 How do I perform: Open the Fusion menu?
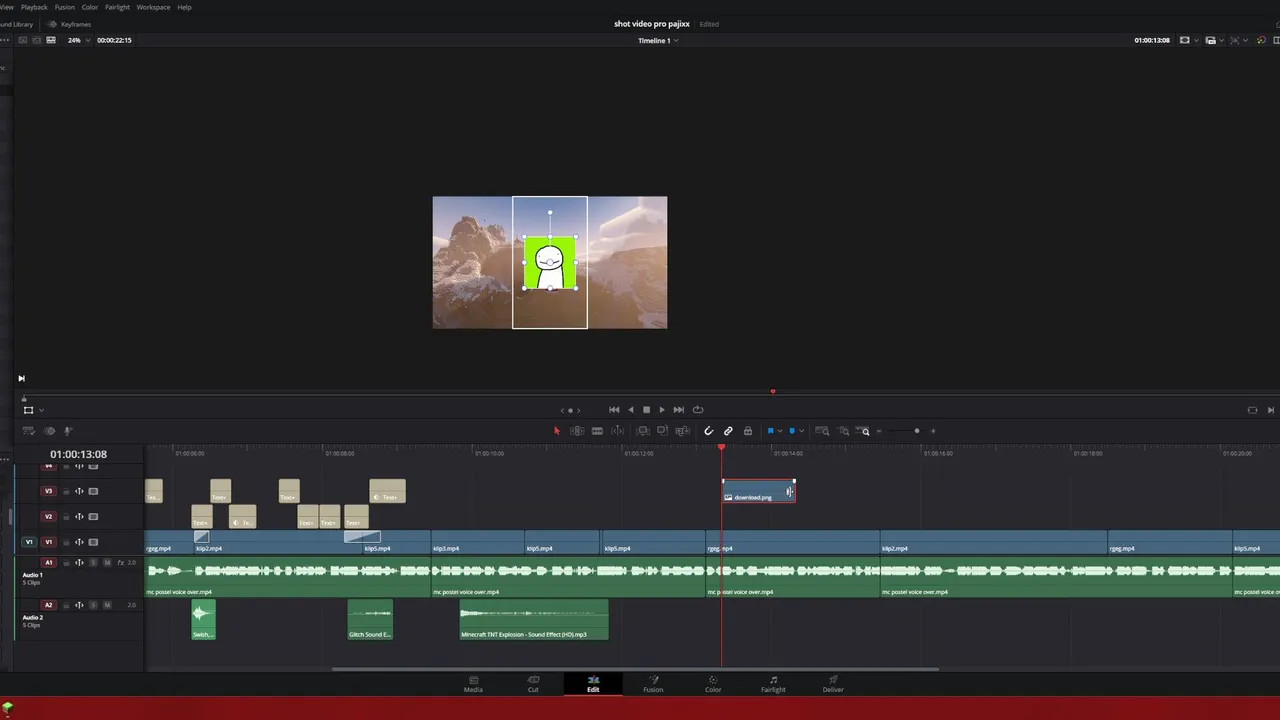64,7
